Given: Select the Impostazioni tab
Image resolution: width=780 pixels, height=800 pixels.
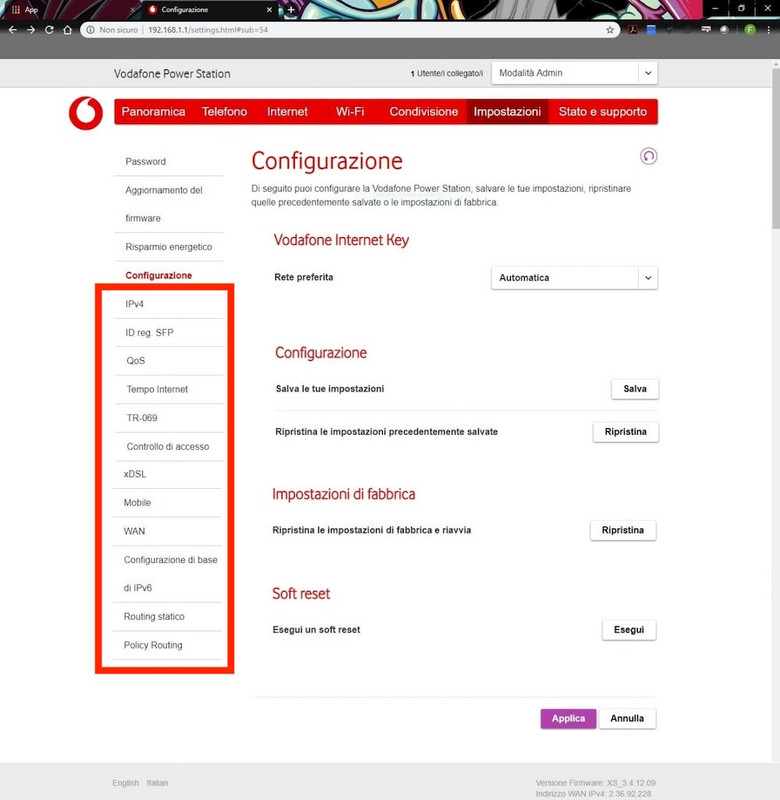Looking at the screenshot, I should [507, 112].
